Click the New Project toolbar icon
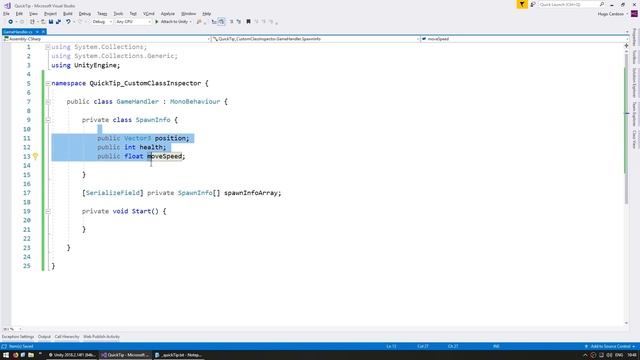Viewport: 640px width, 360px height. pyautogui.click(x=32, y=22)
